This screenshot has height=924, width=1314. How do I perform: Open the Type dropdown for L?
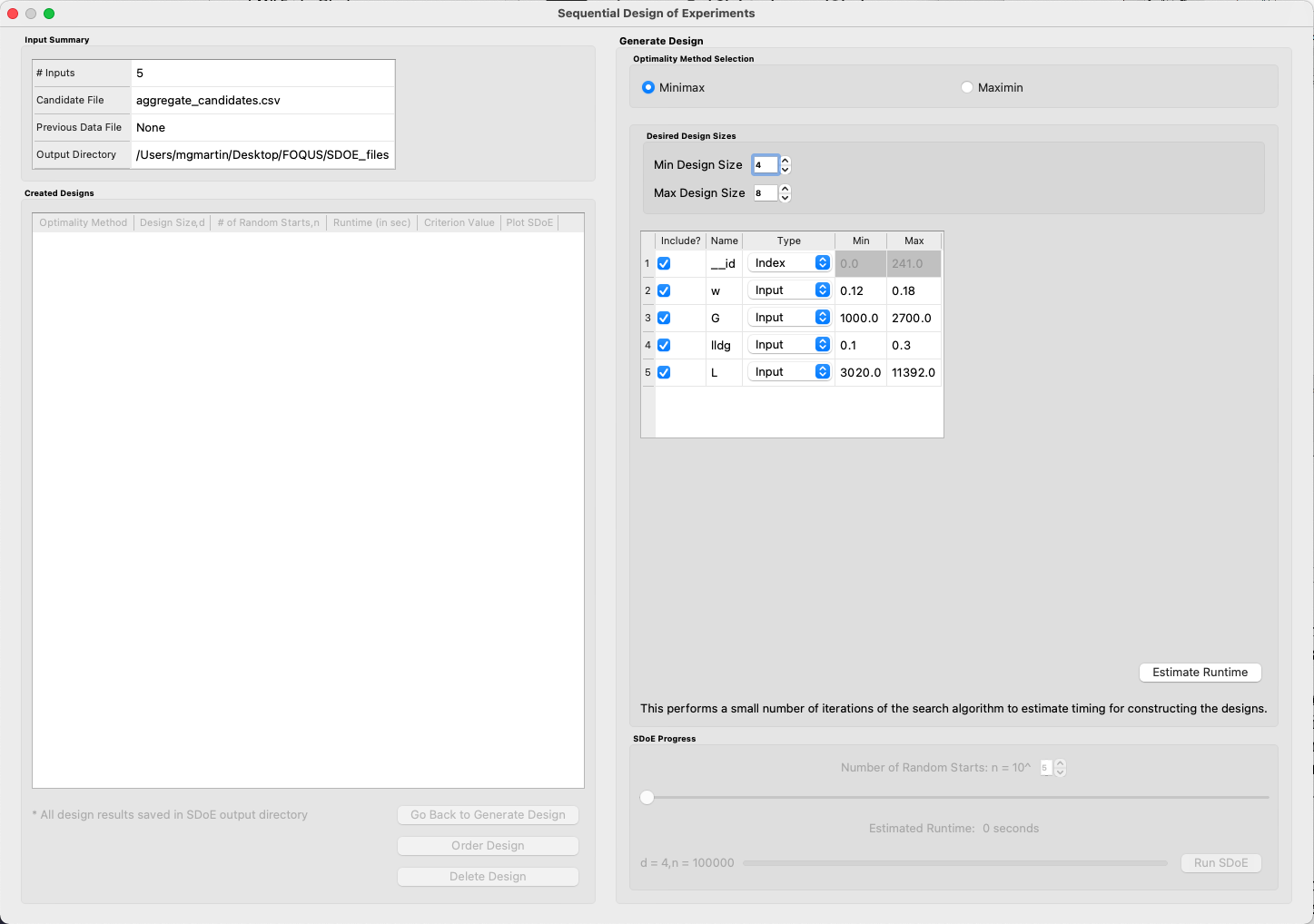tap(789, 372)
